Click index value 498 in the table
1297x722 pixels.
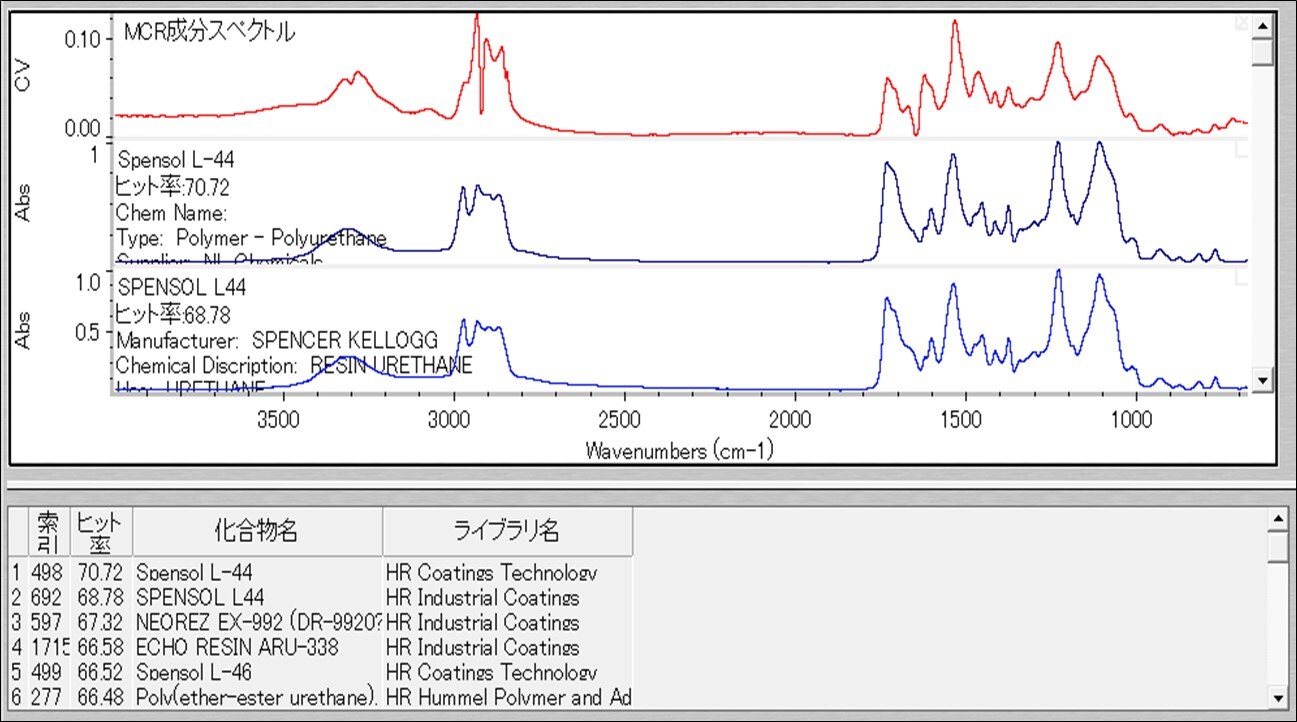coord(46,573)
